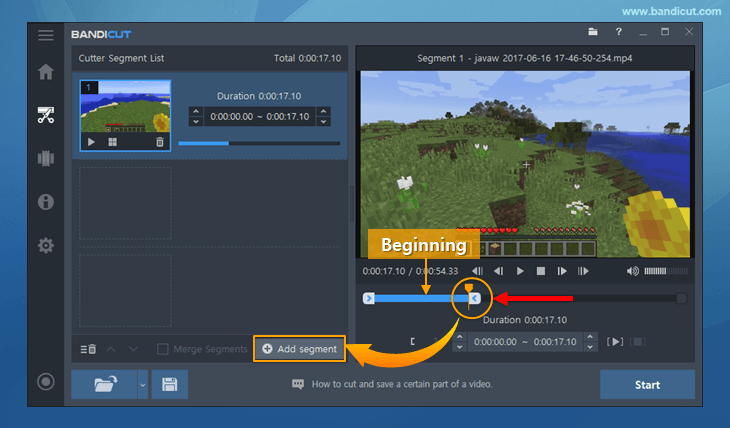
Task: Increase segment 1 start time in list
Action: 196,111
